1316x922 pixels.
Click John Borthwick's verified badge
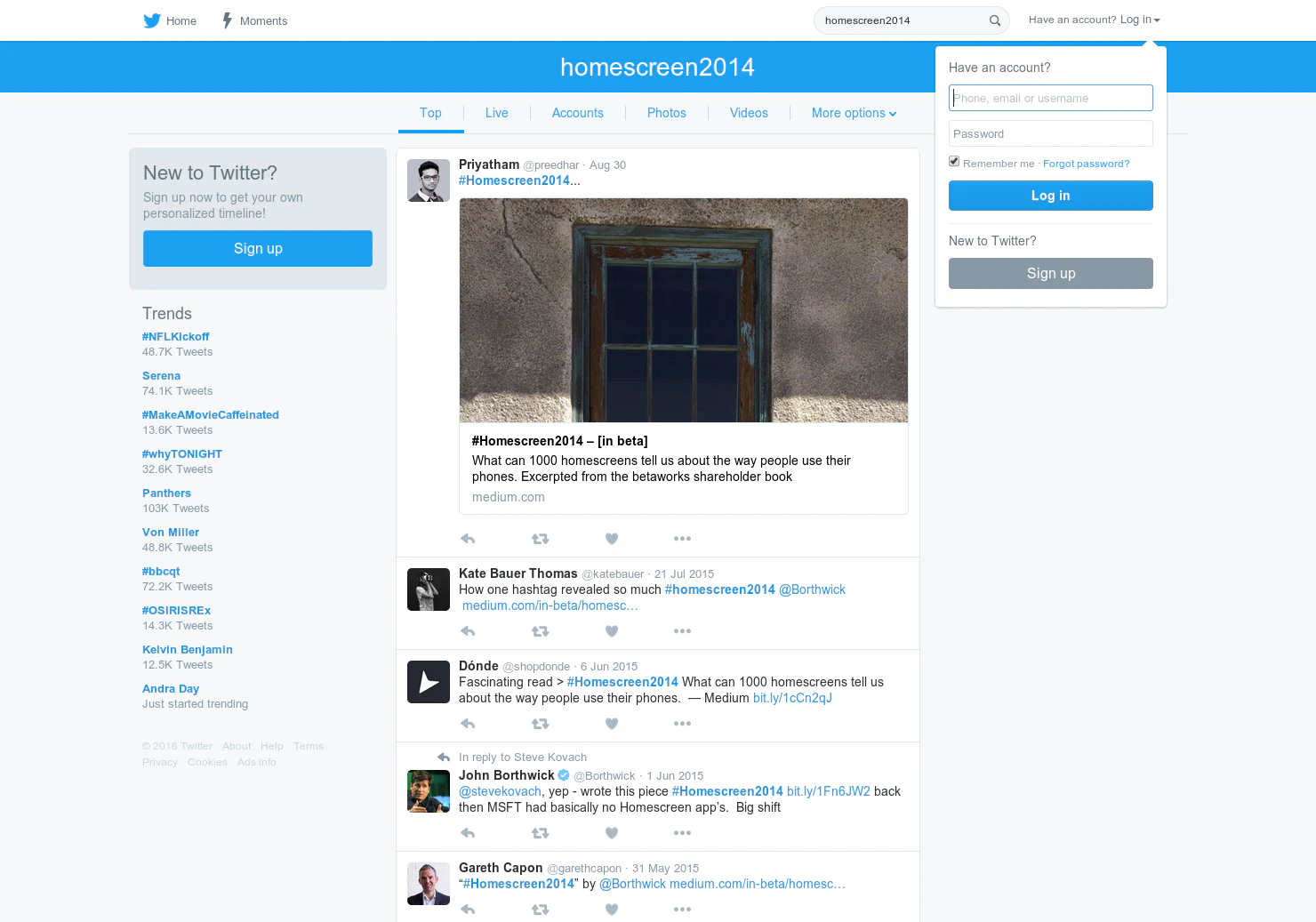(564, 775)
